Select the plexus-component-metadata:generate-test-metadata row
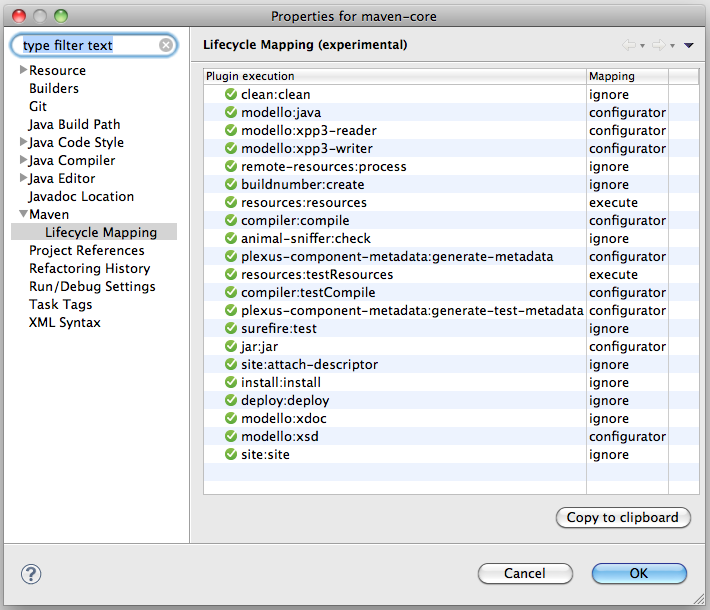The image size is (710, 610). pyautogui.click(x=451, y=310)
